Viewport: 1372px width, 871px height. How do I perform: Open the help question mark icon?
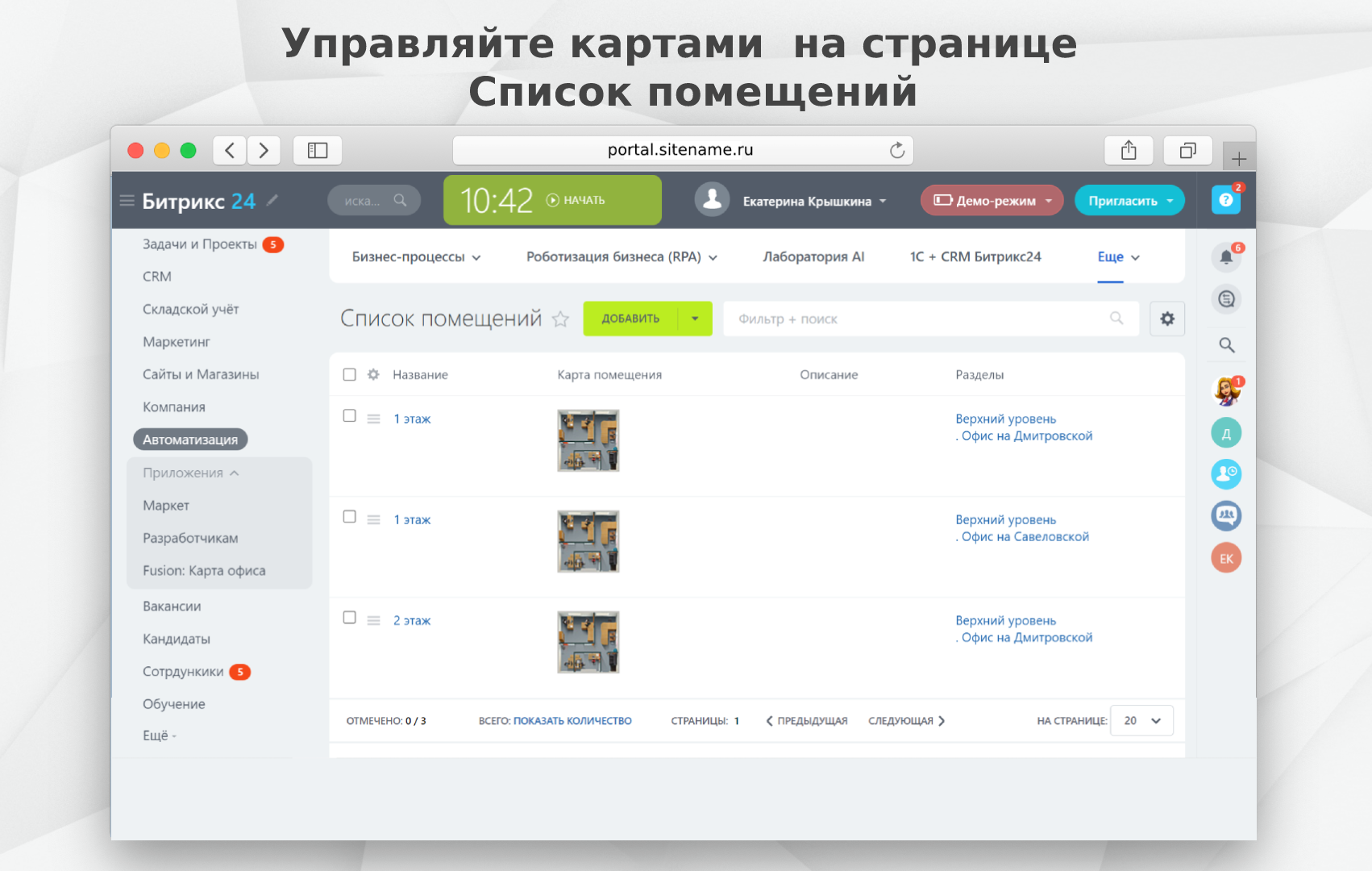(x=1225, y=200)
